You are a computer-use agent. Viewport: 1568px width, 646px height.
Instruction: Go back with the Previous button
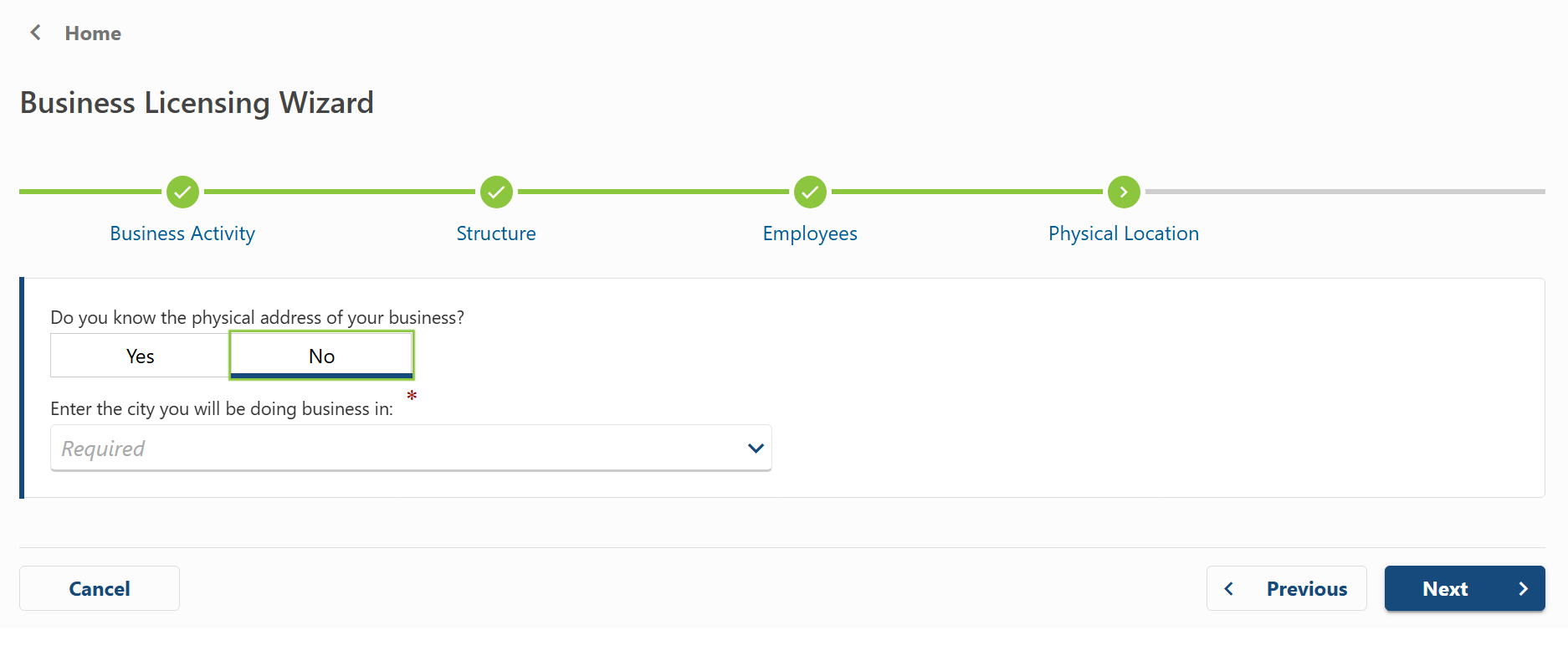pyautogui.click(x=1287, y=588)
